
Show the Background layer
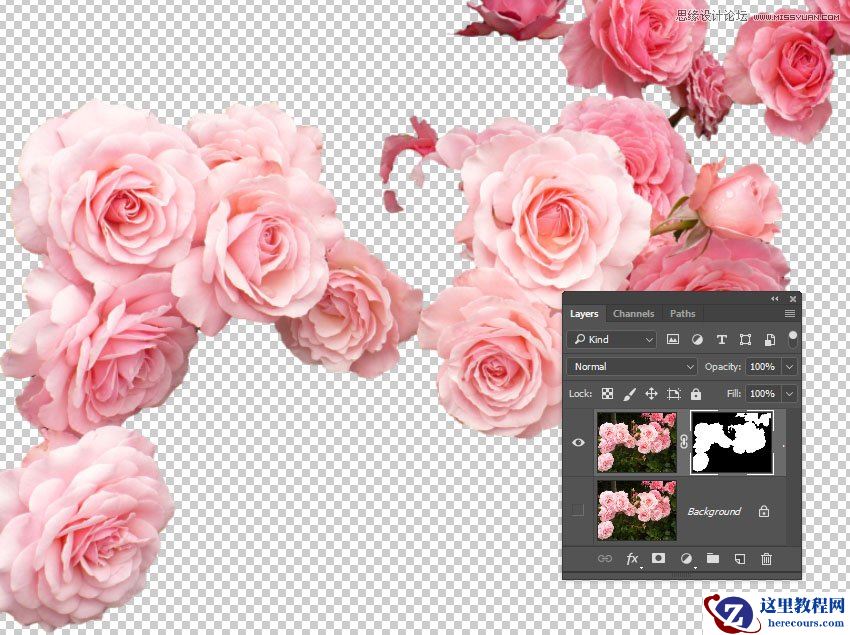(x=576, y=510)
